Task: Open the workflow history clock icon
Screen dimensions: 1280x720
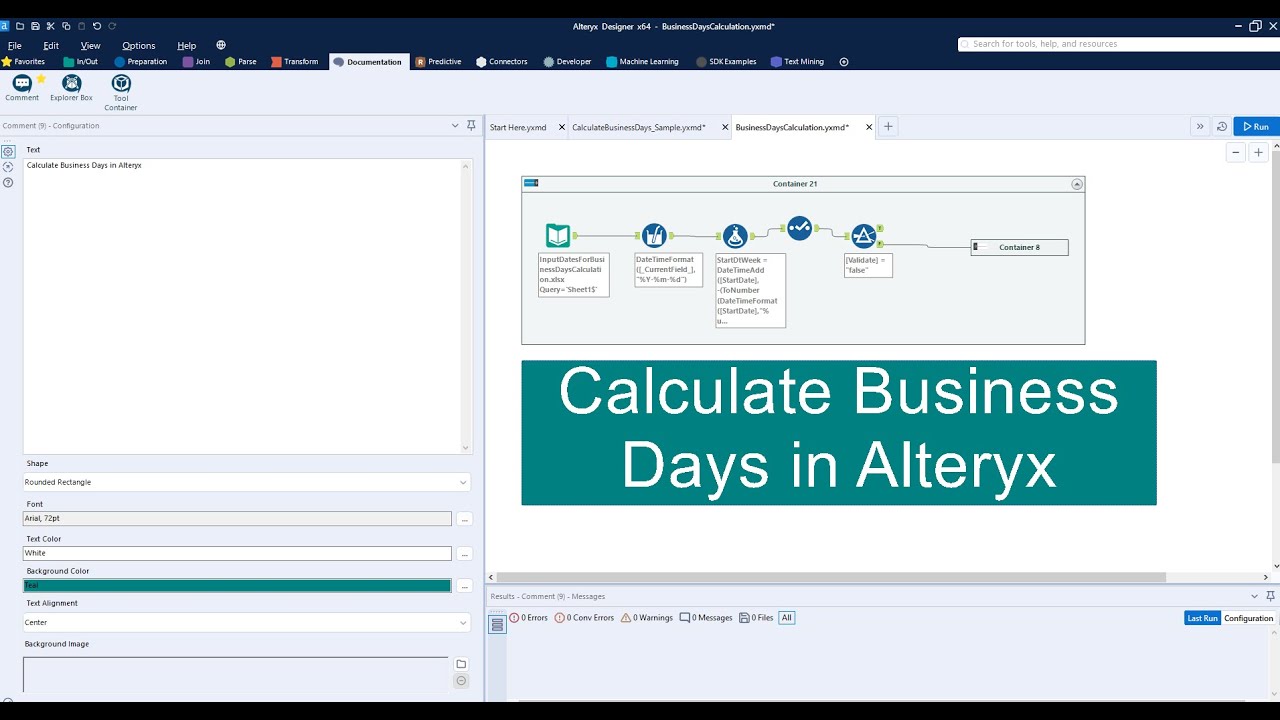Action: click(x=1221, y=127)
